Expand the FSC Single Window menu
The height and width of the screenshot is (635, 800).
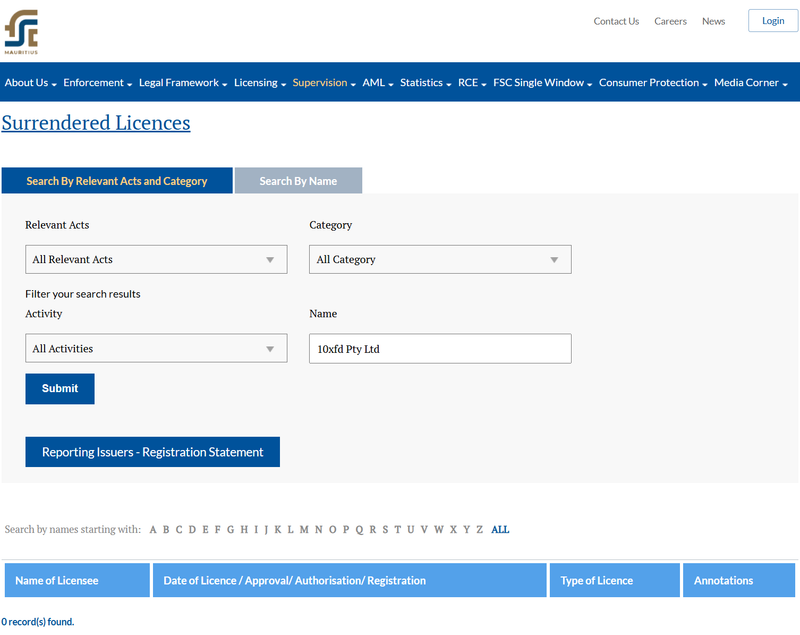(x=542, y=83)
